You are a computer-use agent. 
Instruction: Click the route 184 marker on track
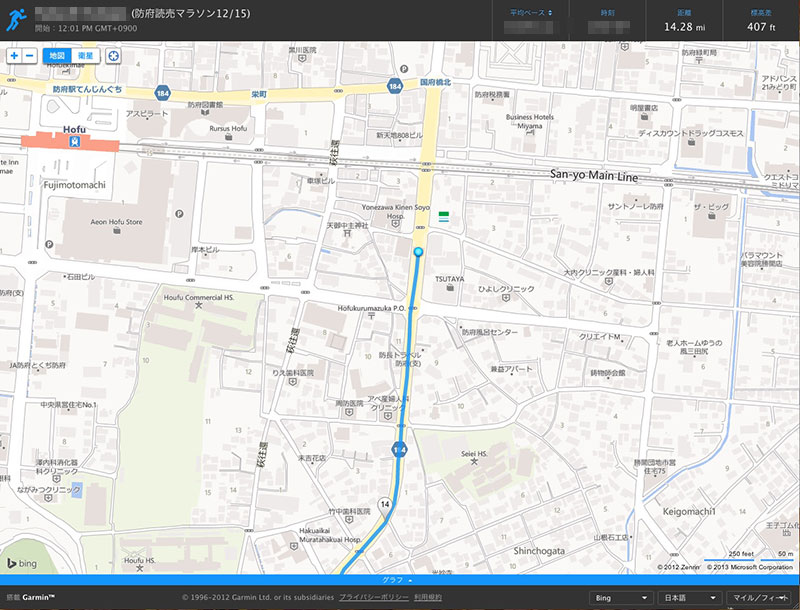(399, 450)
